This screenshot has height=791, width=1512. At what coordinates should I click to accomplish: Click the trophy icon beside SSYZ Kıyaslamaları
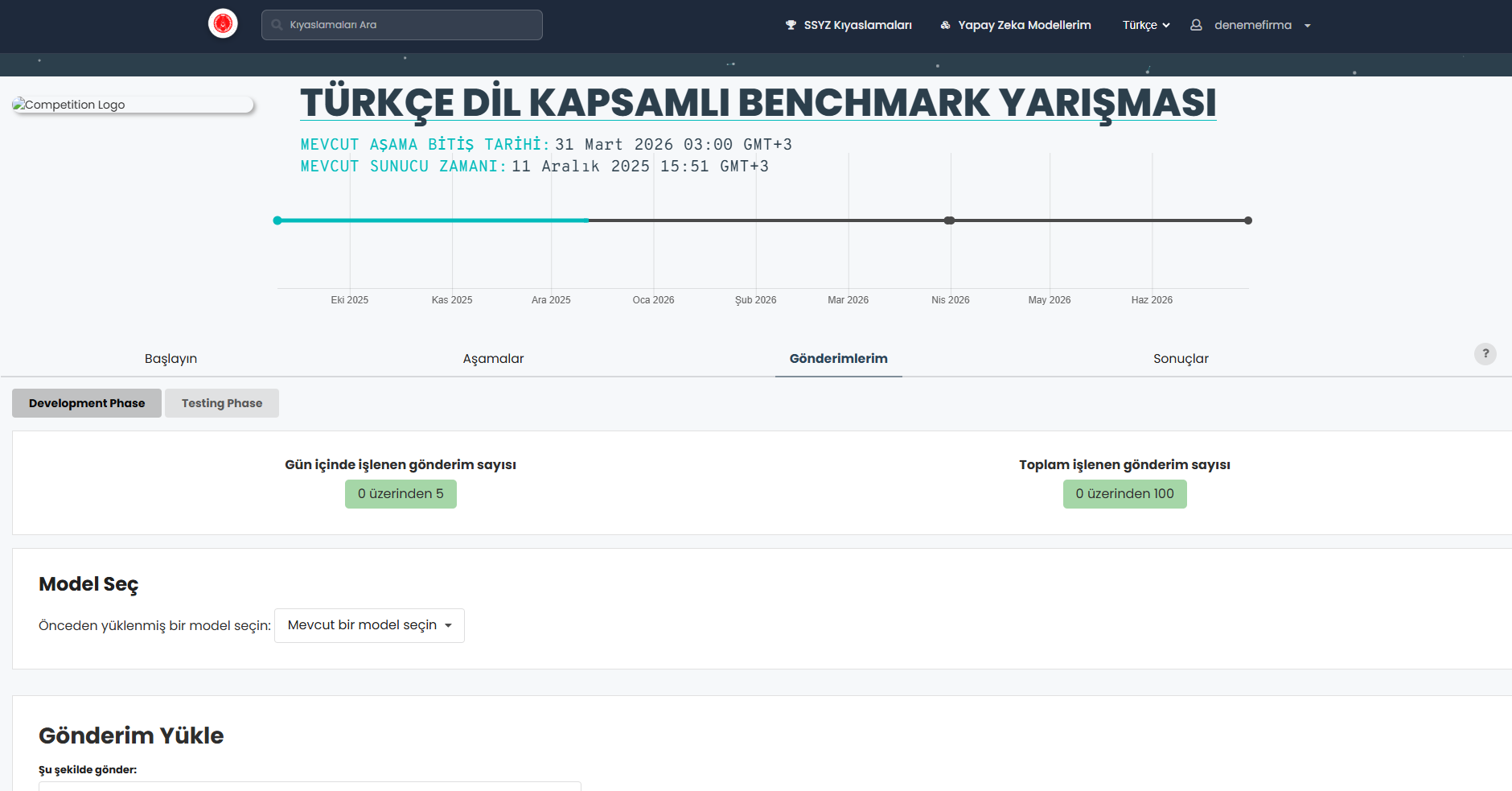point(791,25)
